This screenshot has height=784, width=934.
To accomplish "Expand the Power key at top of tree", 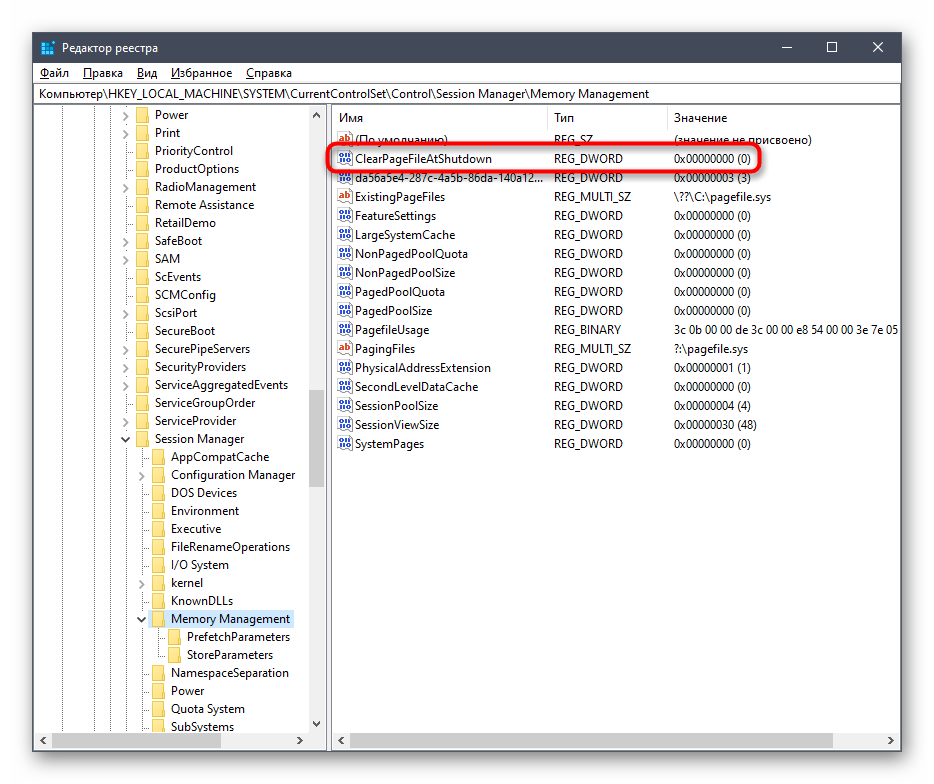I will tap(126, 115).
